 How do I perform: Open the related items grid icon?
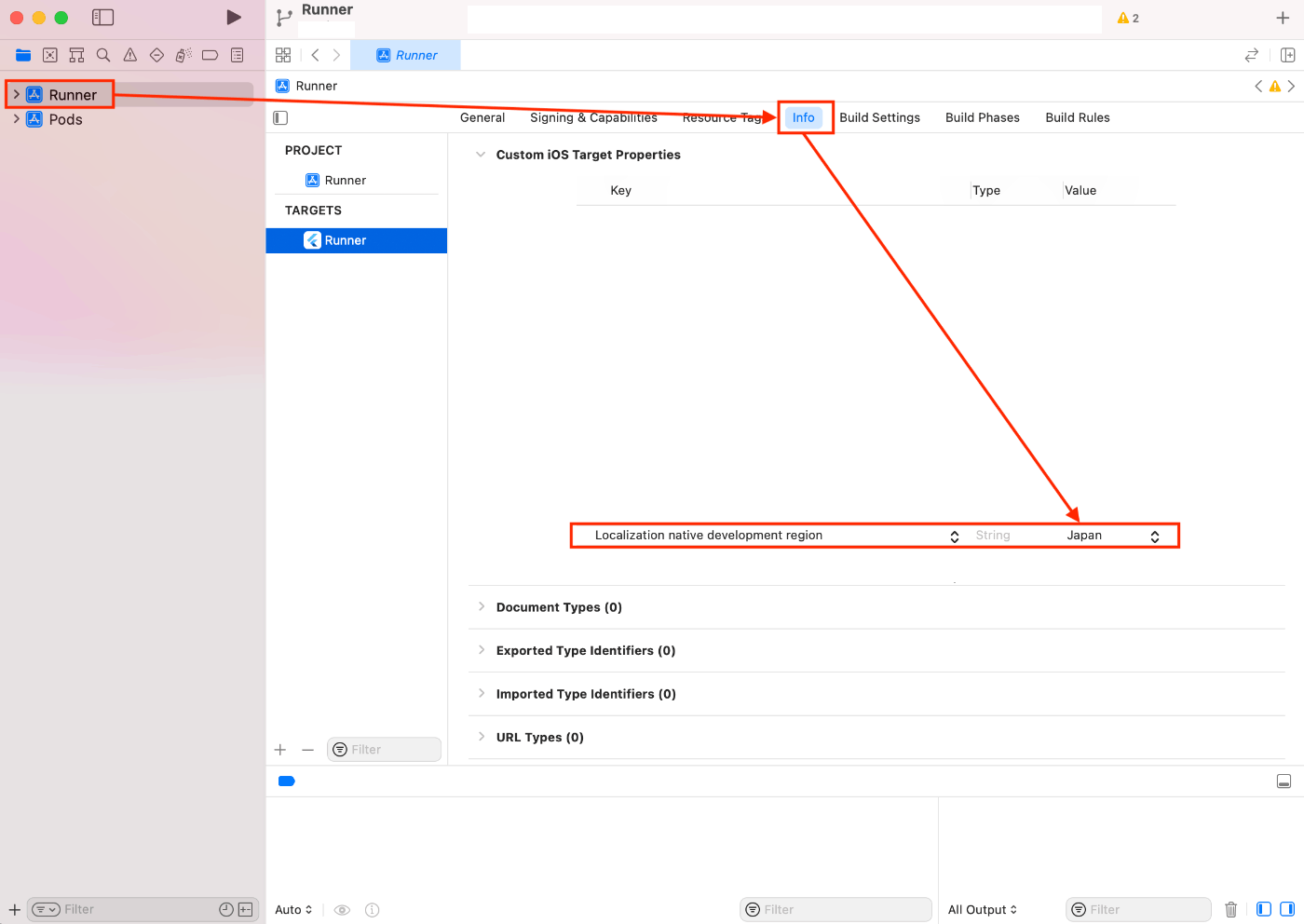click(x=283, y=55)
